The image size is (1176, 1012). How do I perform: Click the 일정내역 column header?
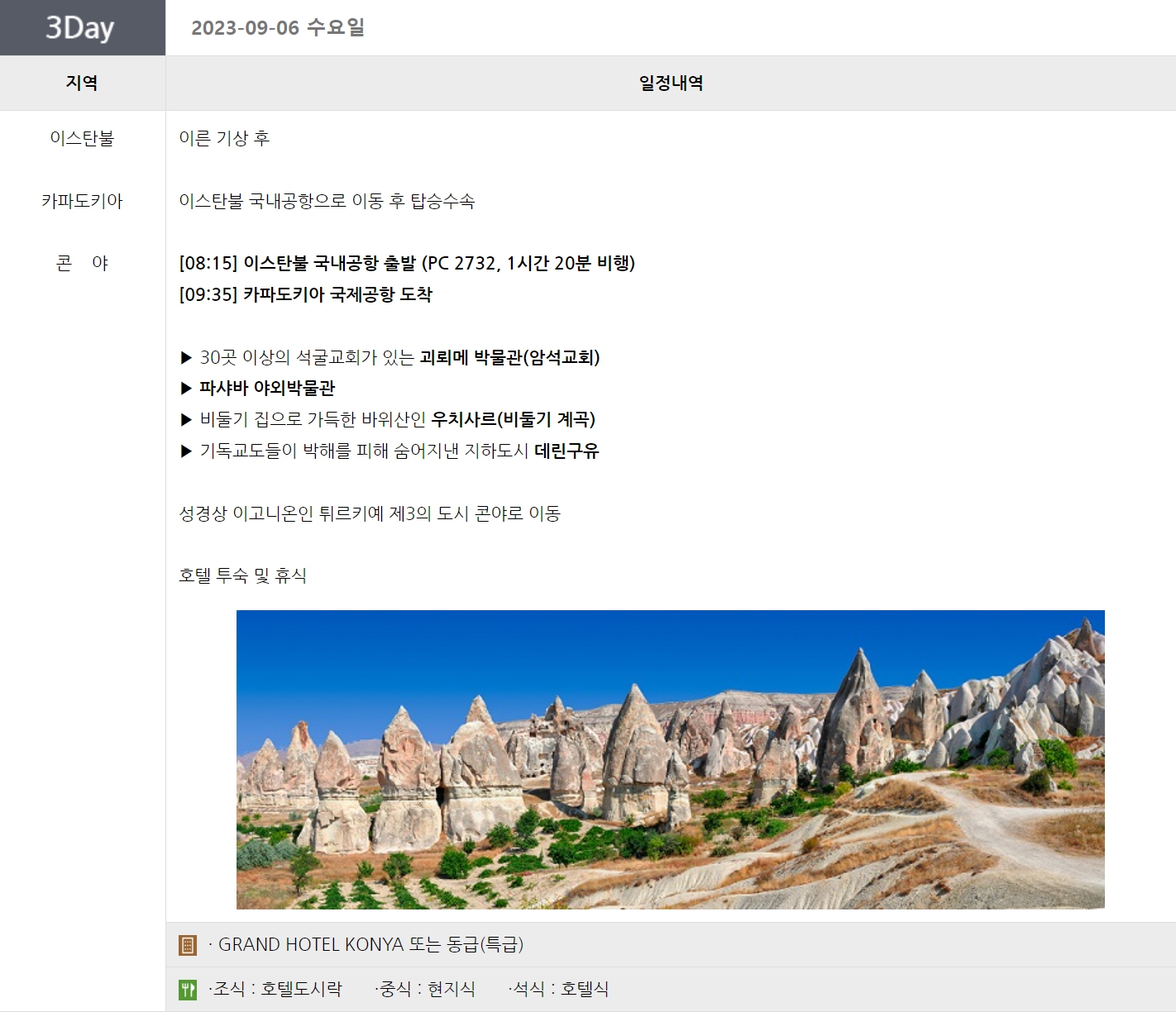(x=671, y=83)
